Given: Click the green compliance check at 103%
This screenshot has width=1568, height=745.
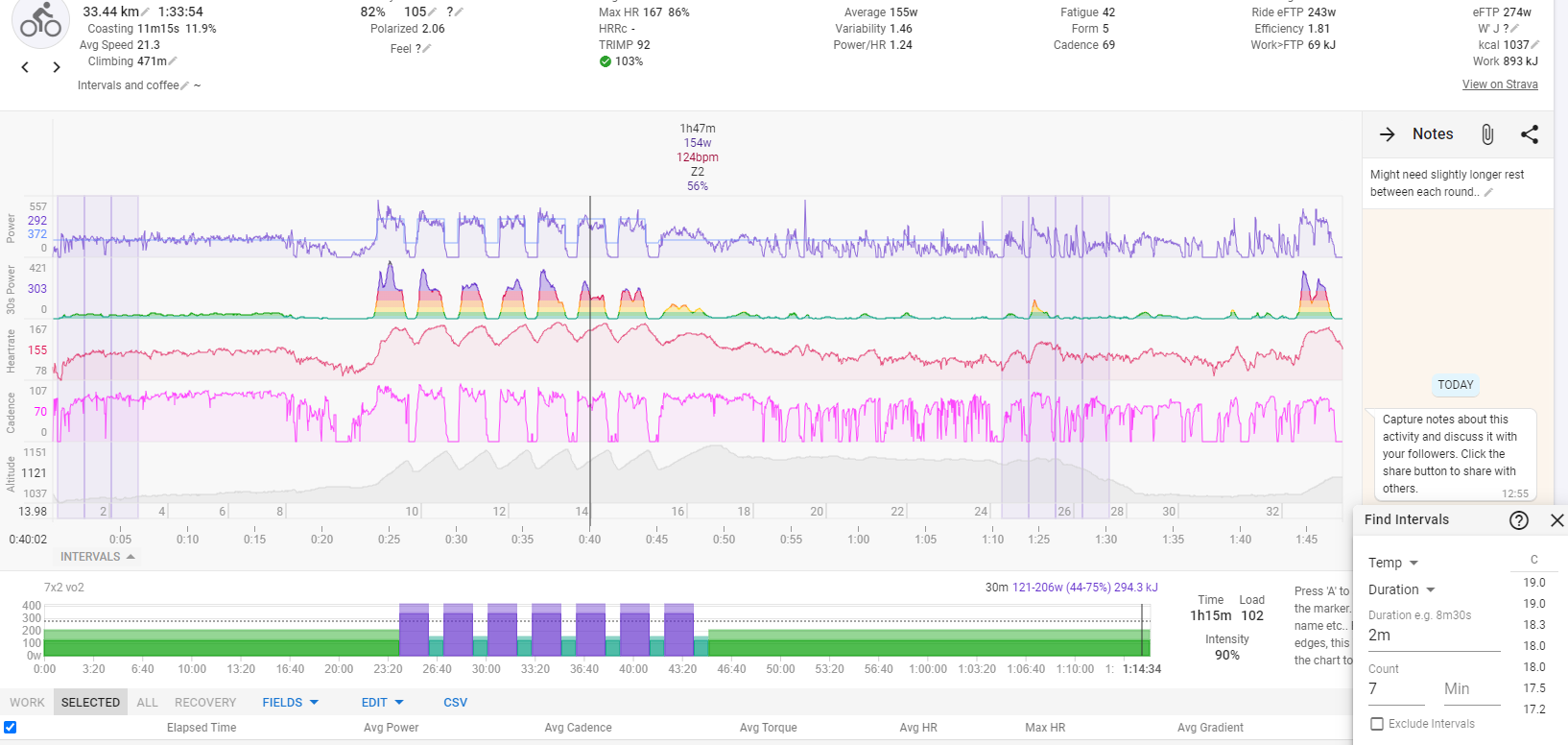Looking at the screenshot, I should (606, 61).
